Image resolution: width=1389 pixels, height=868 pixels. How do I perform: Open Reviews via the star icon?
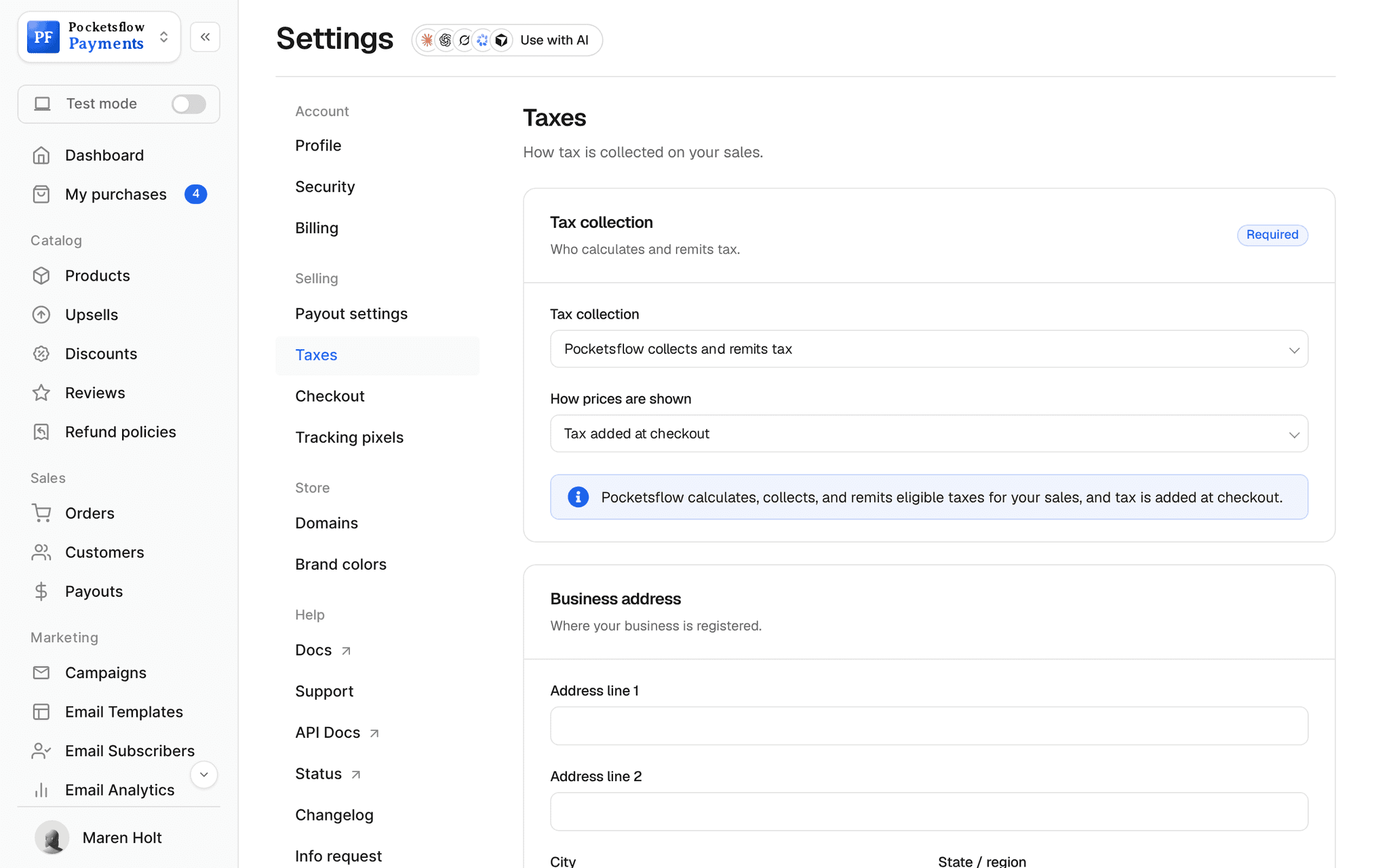pyautogui.click(x=41, y=393)
